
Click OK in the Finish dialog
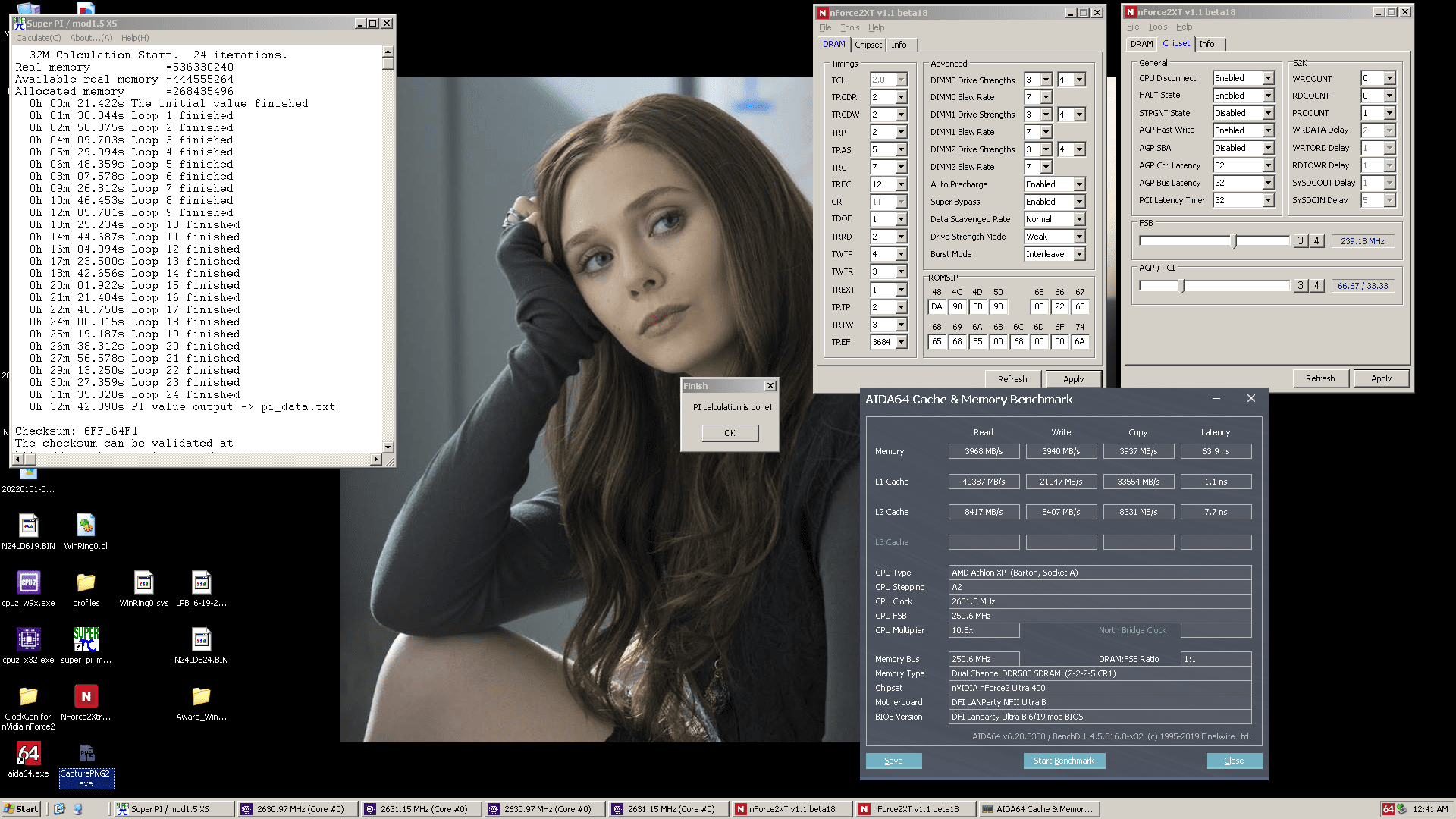point(730,433)
